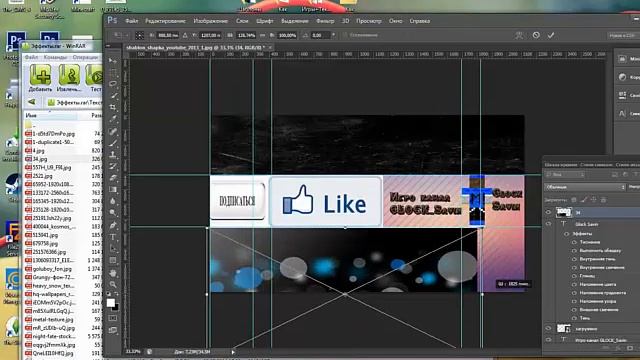Viewport: 640px width, 360px height.
Task: Toggle Тень effect visibility
Action: tap(574, 318)
